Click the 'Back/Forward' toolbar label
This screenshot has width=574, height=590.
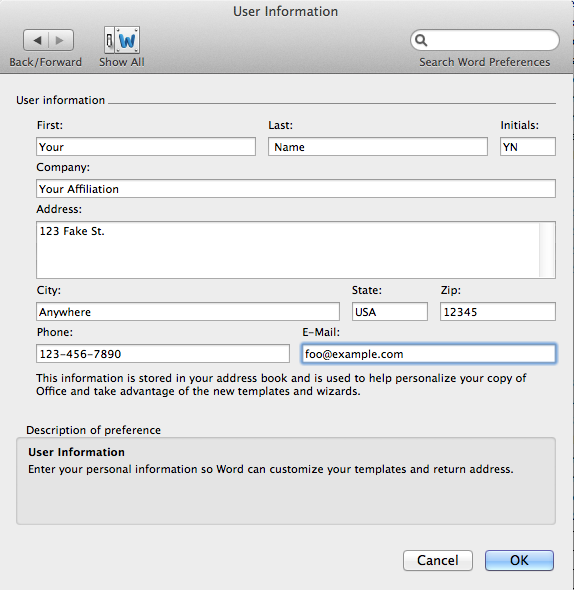click(x=46, y=62)
